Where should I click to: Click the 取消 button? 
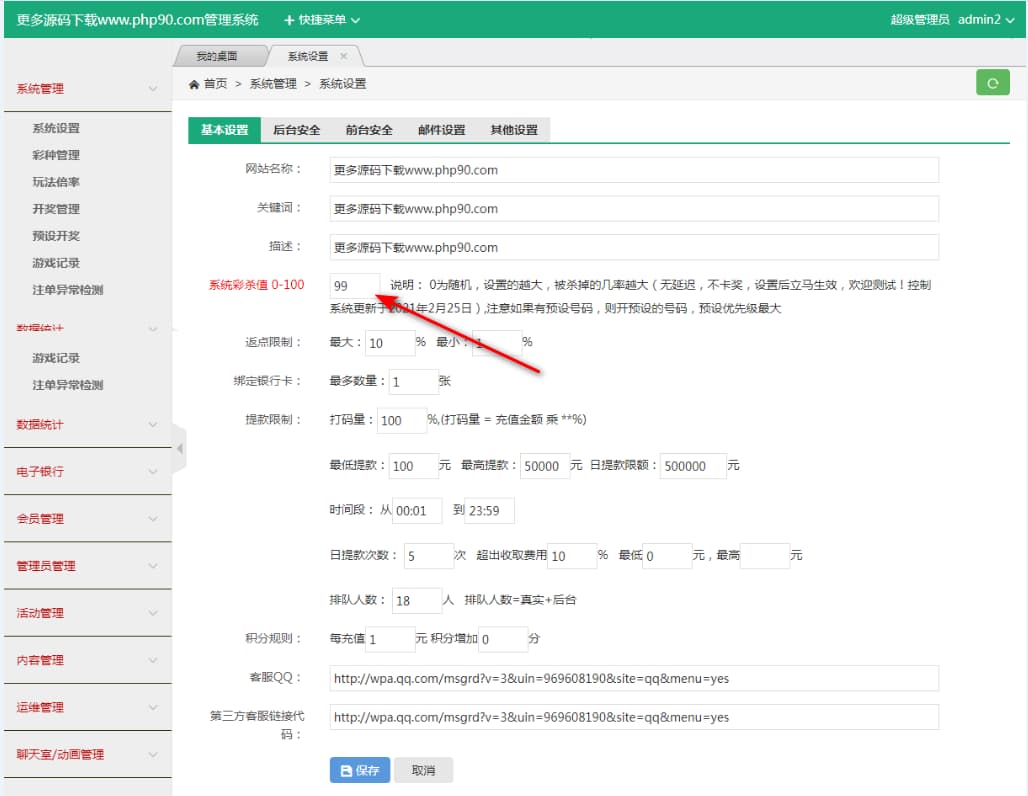coord(423,770)
